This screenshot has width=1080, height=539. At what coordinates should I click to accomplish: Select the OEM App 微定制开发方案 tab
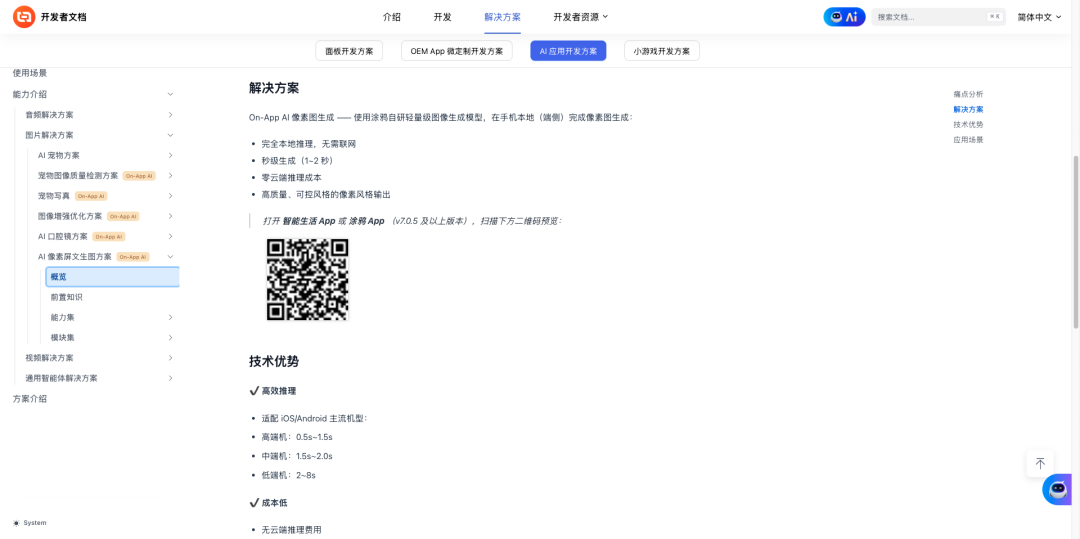coord(457,51)
